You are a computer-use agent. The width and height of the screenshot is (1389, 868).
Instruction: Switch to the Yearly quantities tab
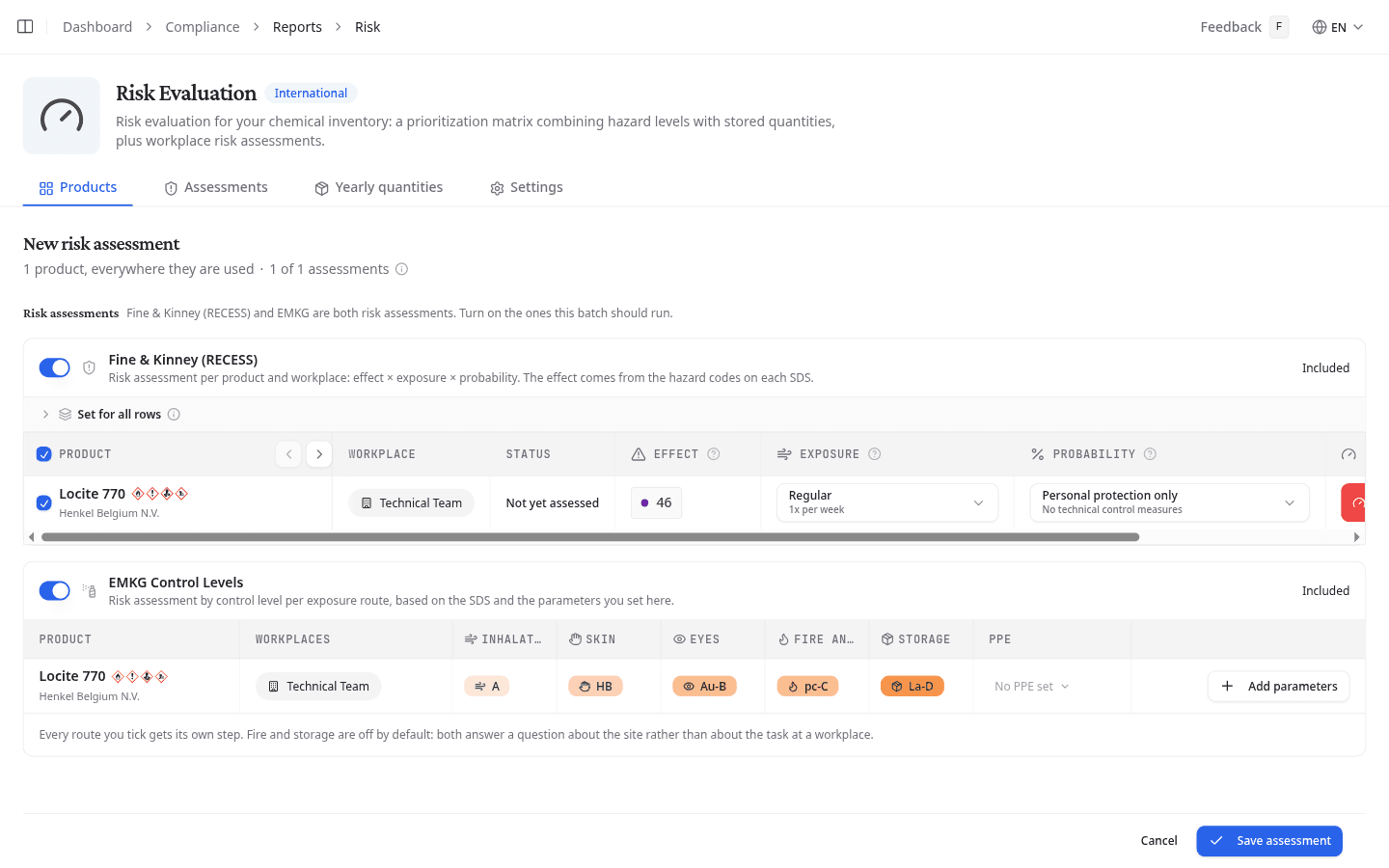pos(379,187)
